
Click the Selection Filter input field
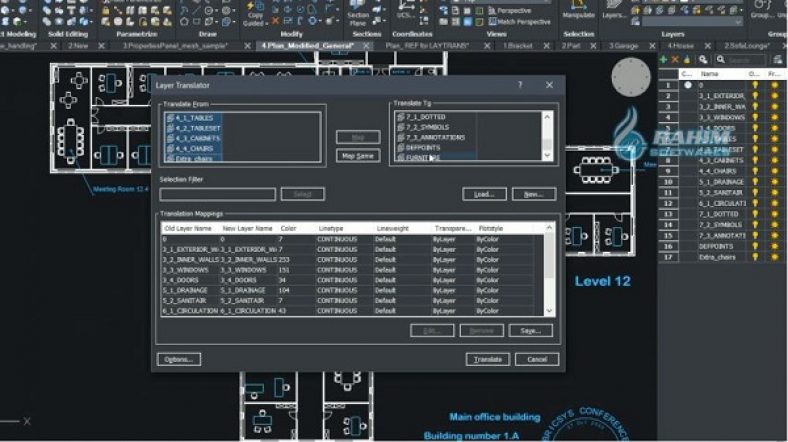coord(217,194)
